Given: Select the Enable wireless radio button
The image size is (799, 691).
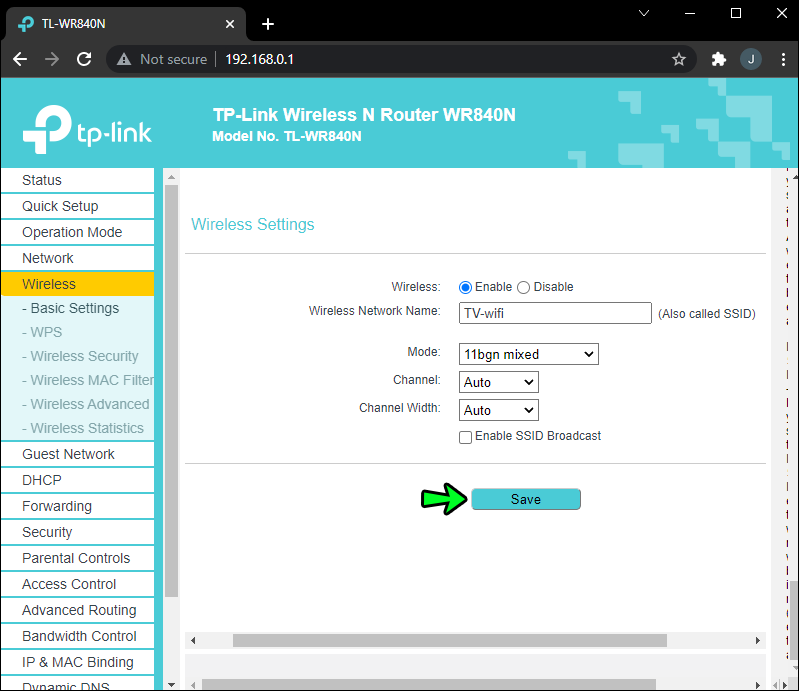Looking at the screenshot, I should (465, 287).
